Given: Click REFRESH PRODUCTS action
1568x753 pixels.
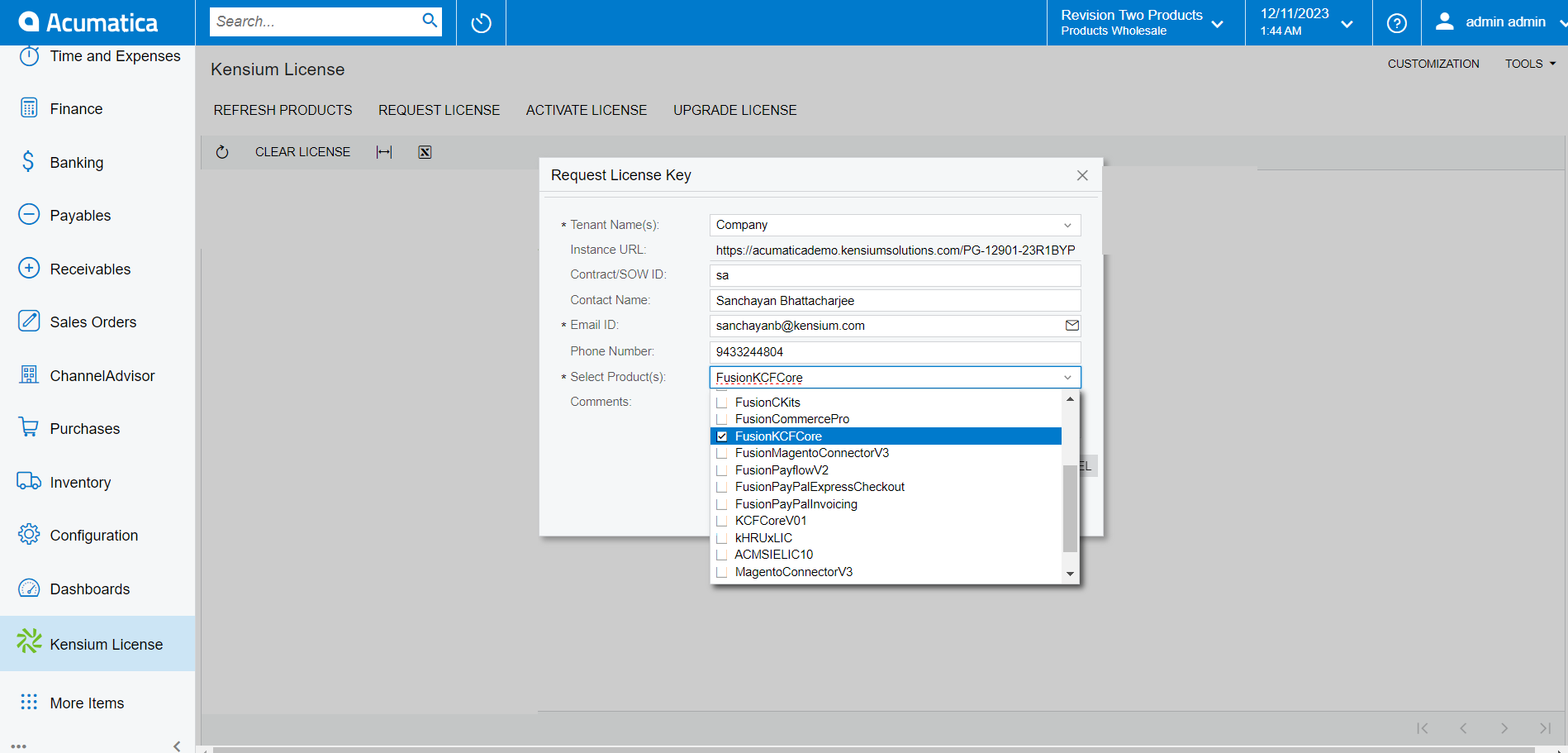Looking at the screenshot, I should pyautogui.click(x=283, y=110).
